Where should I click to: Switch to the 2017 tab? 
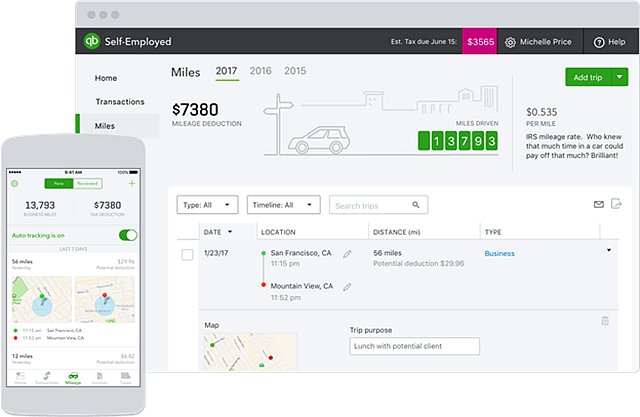pyautogui.click(x=227, y=71)
